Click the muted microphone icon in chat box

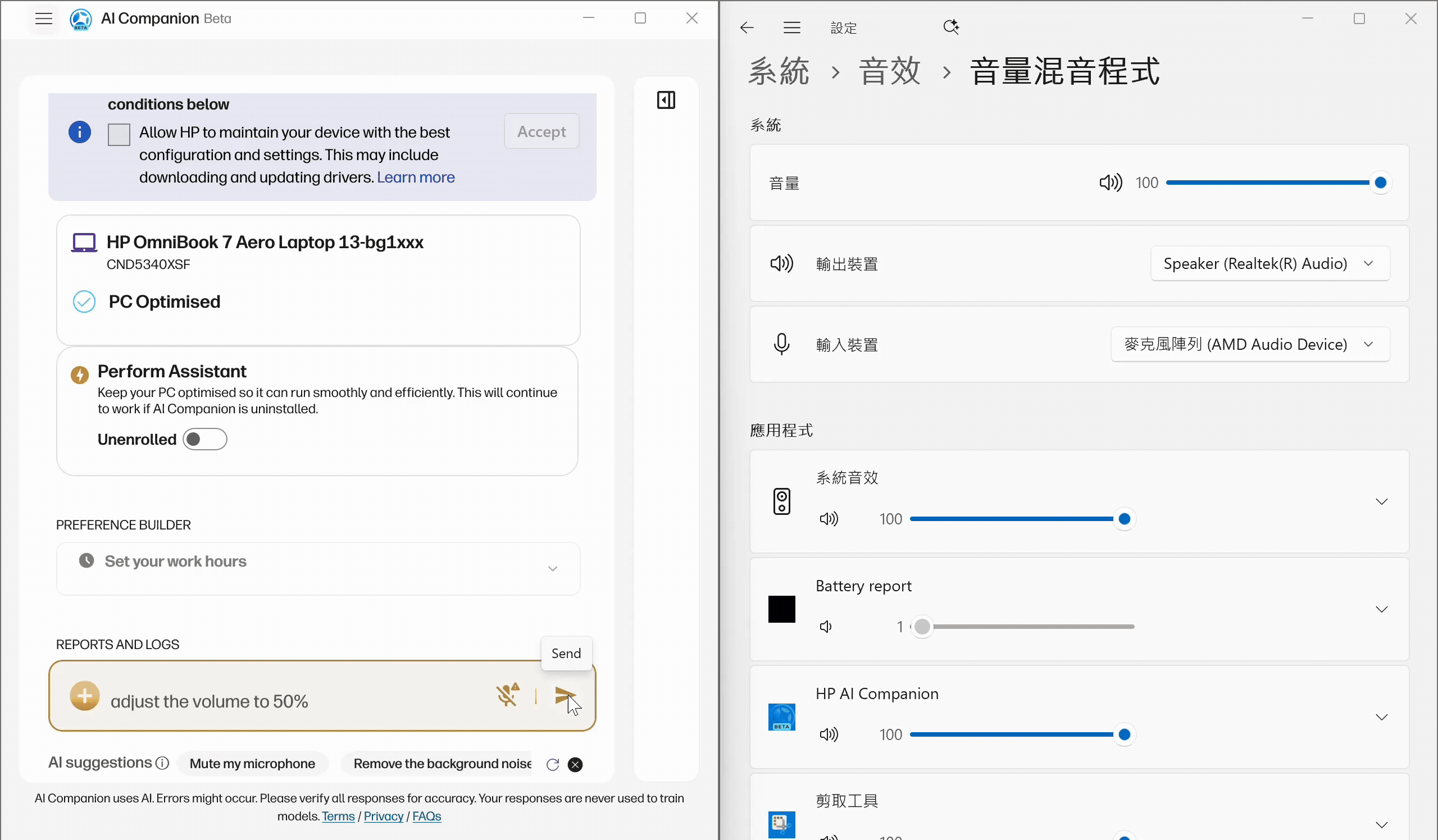click(x=507, y=695)
